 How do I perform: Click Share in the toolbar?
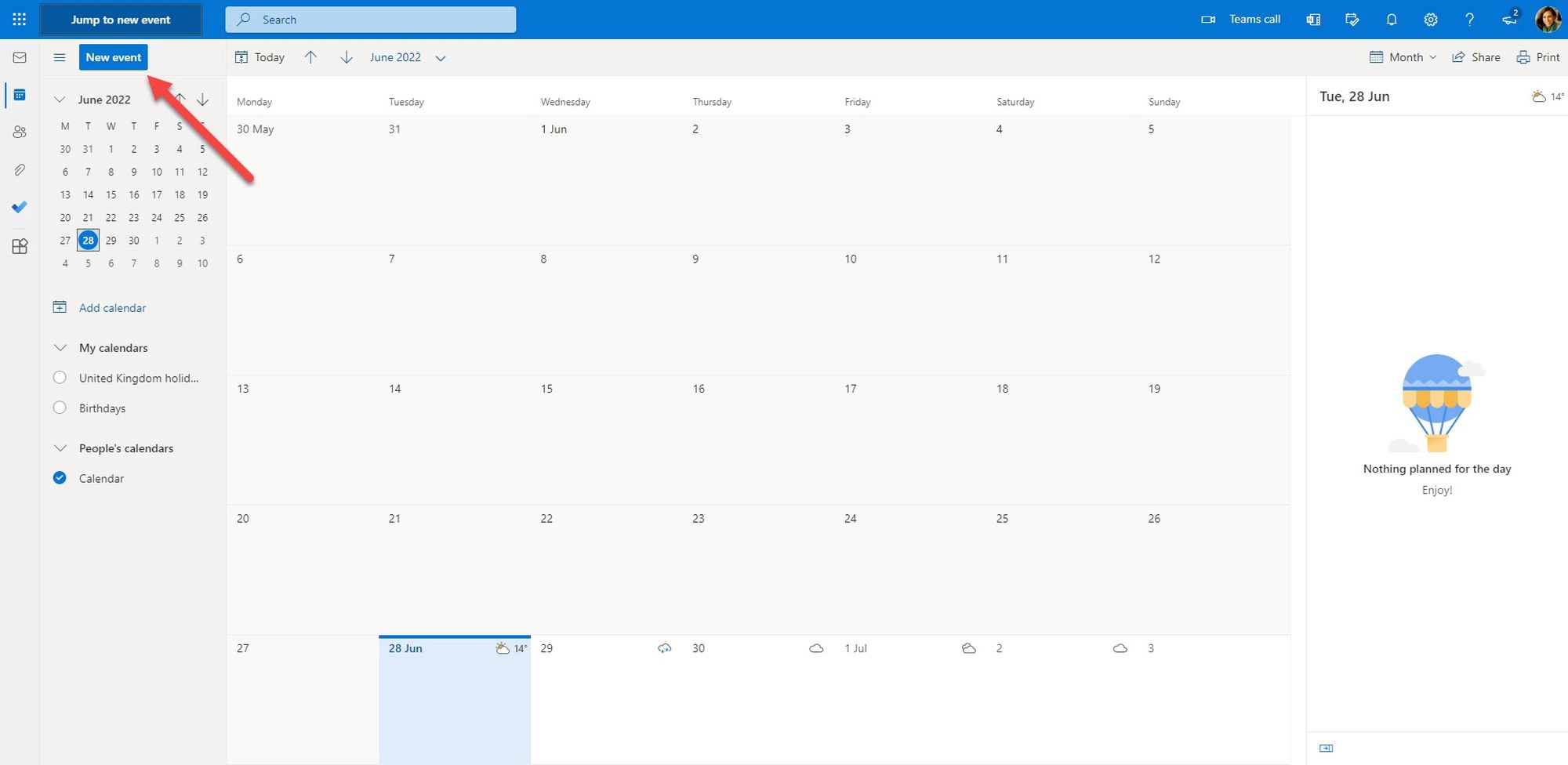[x=1476, y=57]
